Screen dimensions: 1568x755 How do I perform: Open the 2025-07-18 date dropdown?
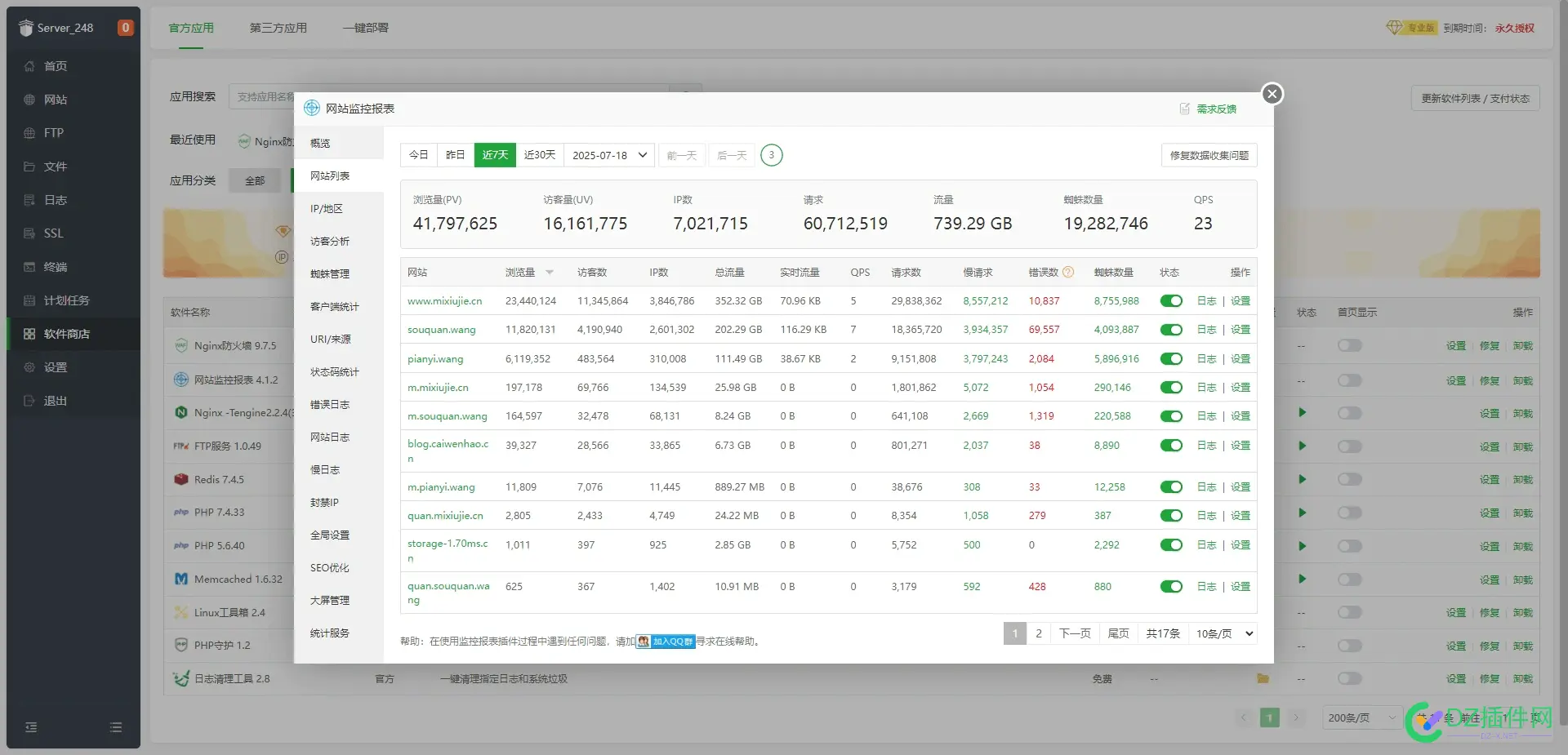pos(609,155)
